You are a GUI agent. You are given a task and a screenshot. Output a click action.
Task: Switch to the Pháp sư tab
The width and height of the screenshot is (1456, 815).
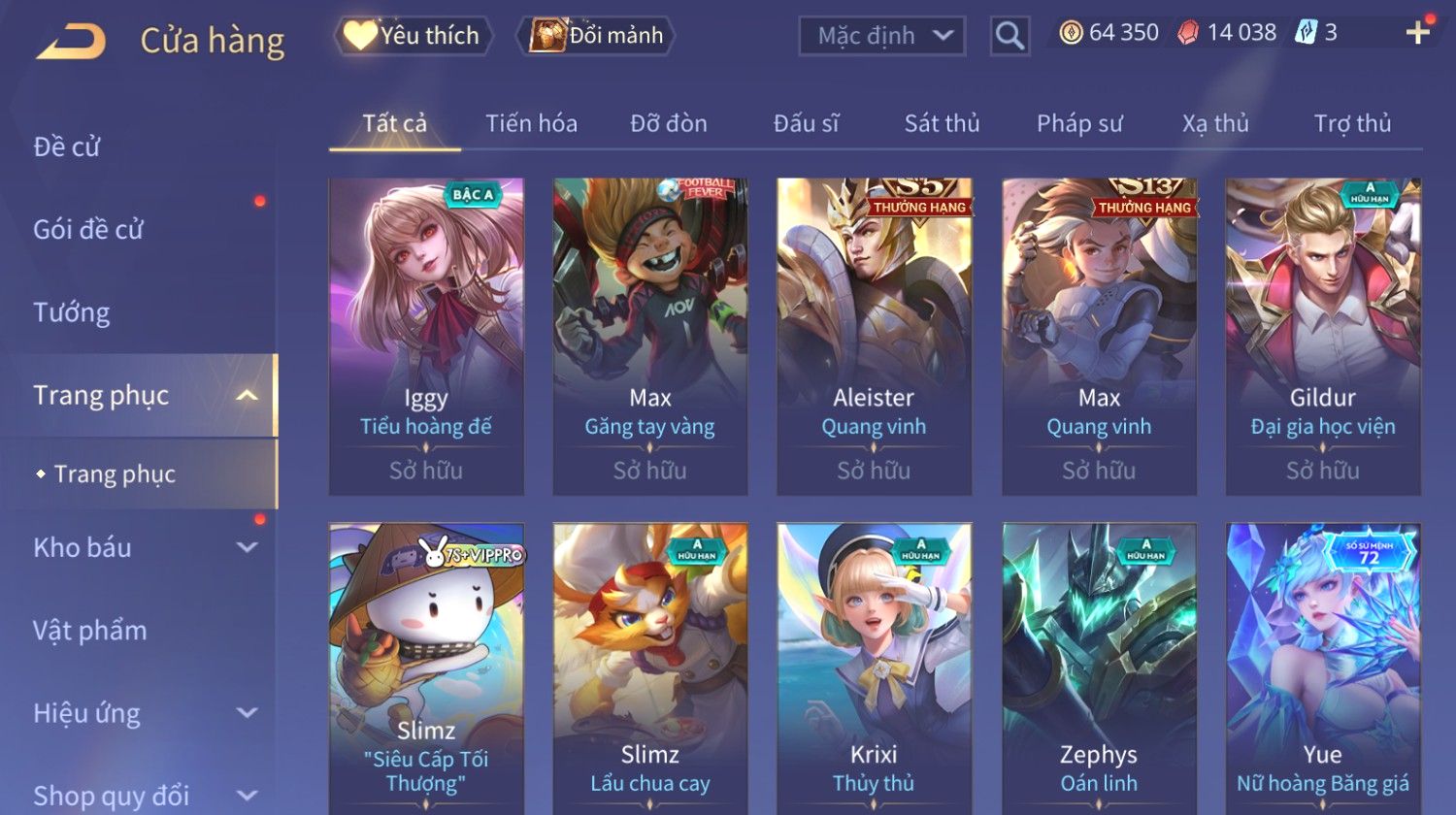1079,123
